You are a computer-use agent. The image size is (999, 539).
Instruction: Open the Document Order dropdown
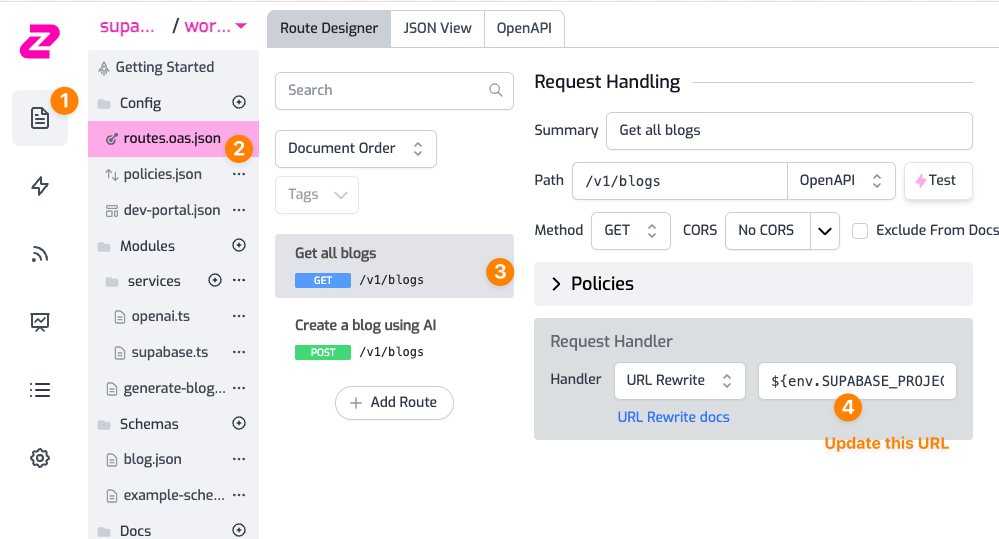(355, 148)
